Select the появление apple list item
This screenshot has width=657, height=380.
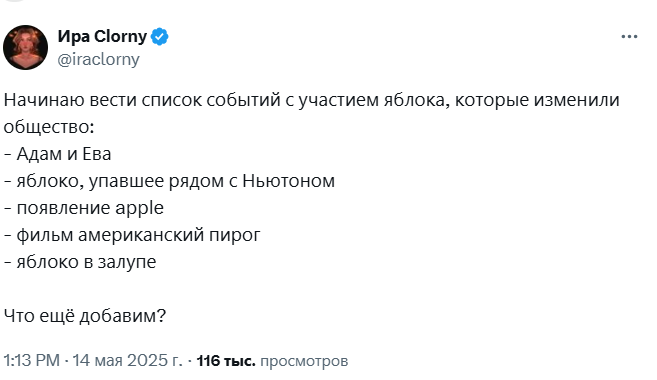click(84, 208)
